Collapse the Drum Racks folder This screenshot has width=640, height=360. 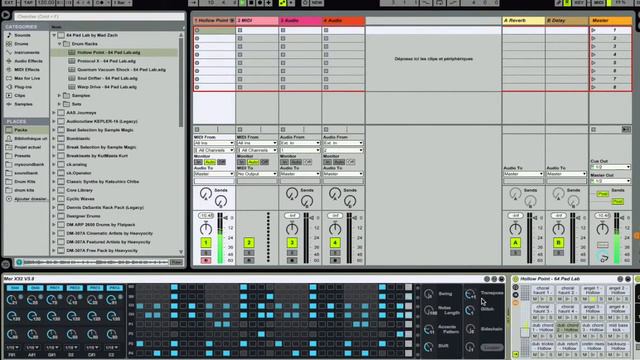(x=60, y=44)
